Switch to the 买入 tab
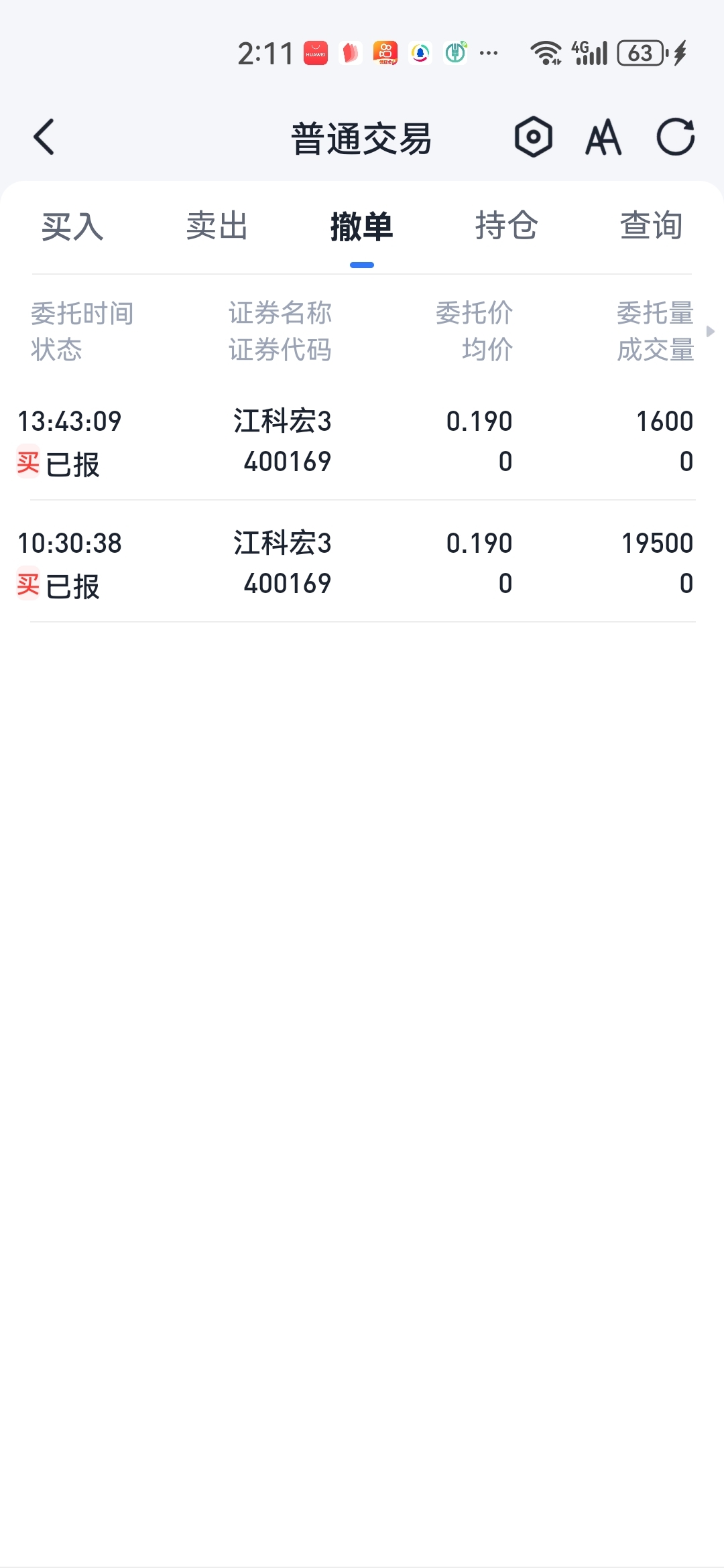This screenshot has width=724, height=1568. (72, 226)
